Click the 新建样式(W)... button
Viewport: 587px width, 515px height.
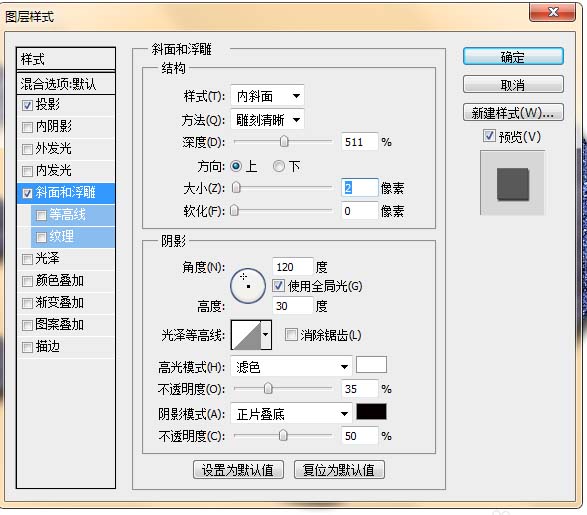[513, 112]
